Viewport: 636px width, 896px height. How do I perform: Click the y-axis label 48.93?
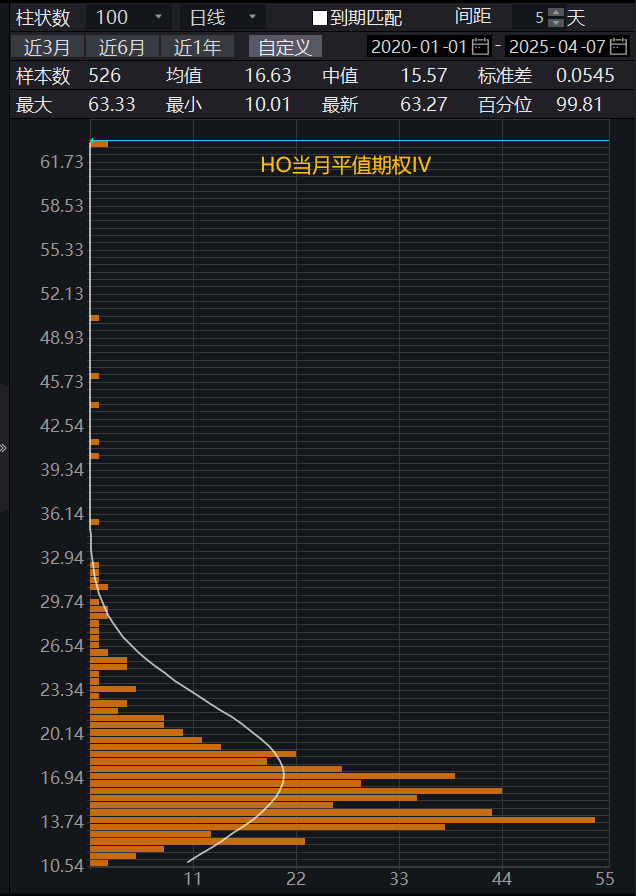click(62, 338)
